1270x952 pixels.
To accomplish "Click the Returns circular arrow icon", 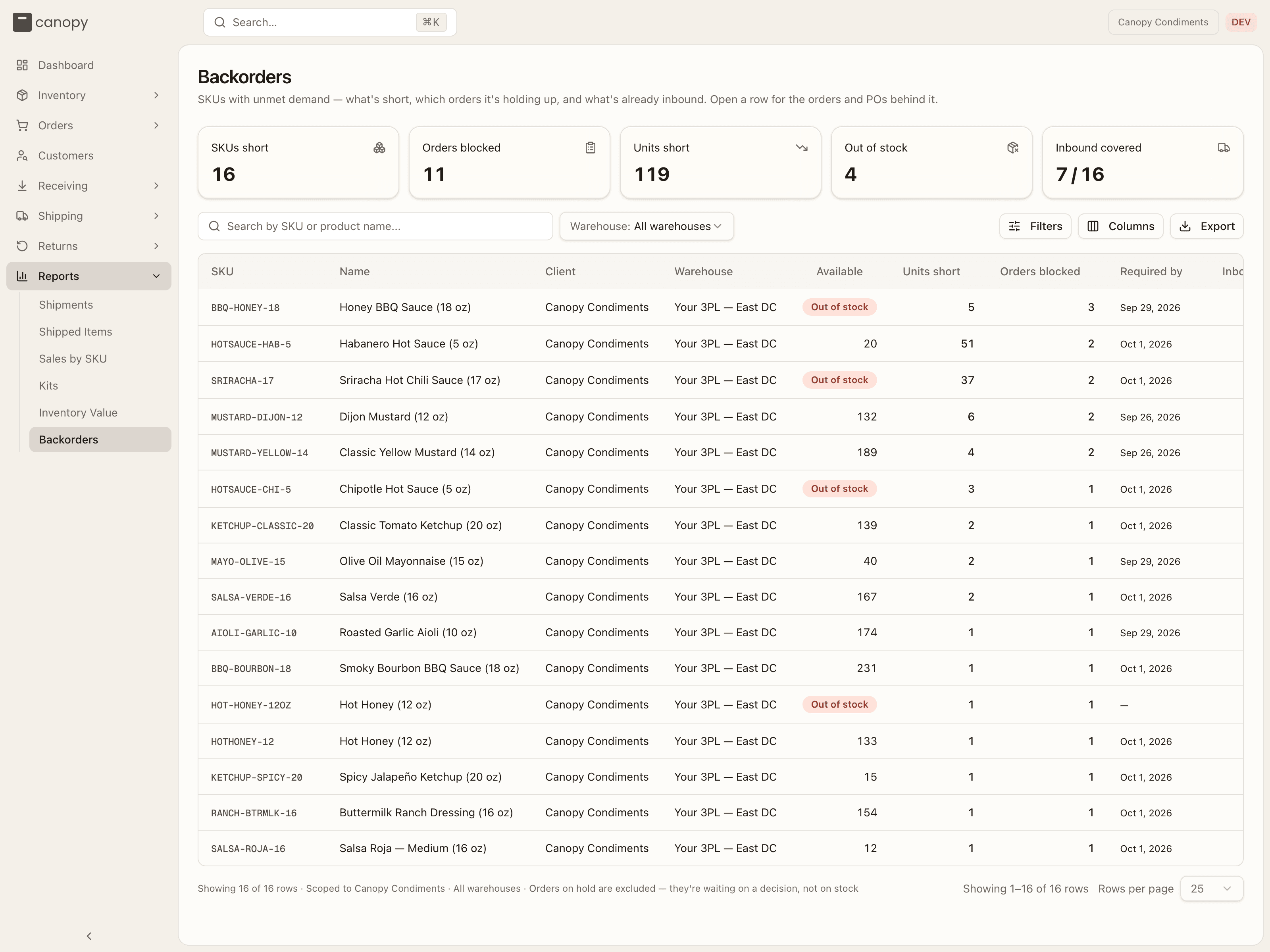I will click(22, 246).
